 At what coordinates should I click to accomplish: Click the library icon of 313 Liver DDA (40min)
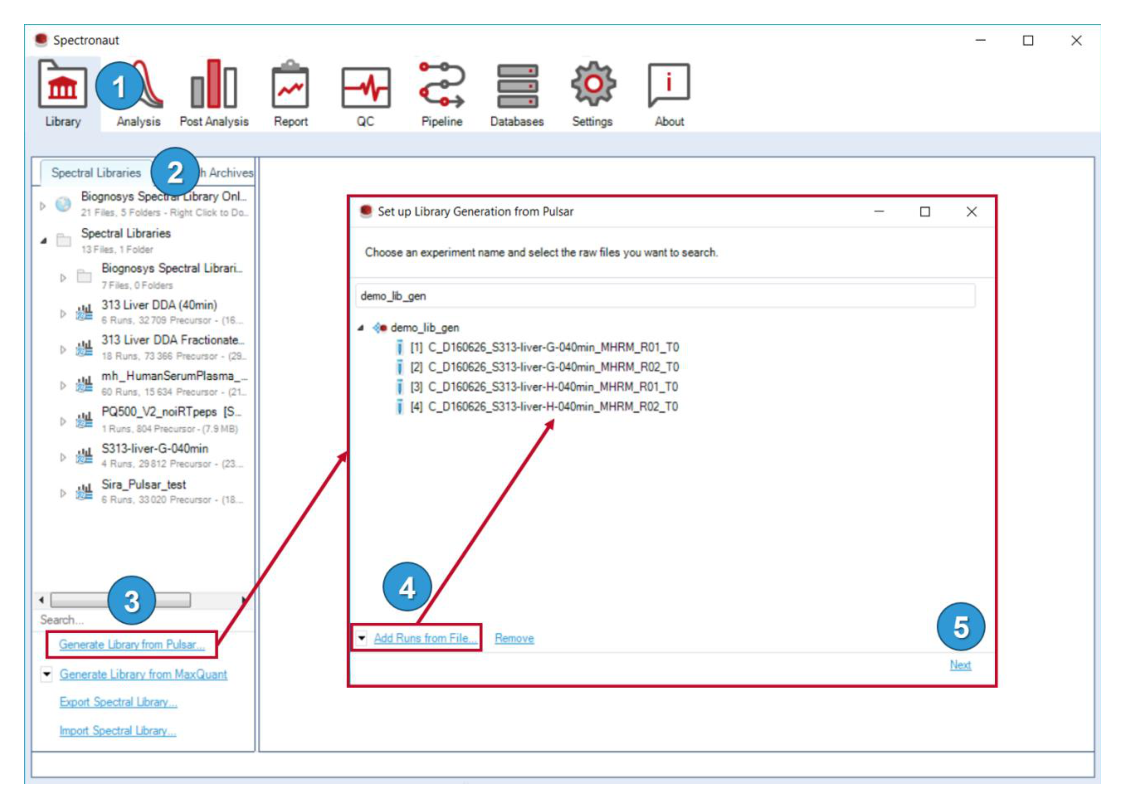[84, 312]
